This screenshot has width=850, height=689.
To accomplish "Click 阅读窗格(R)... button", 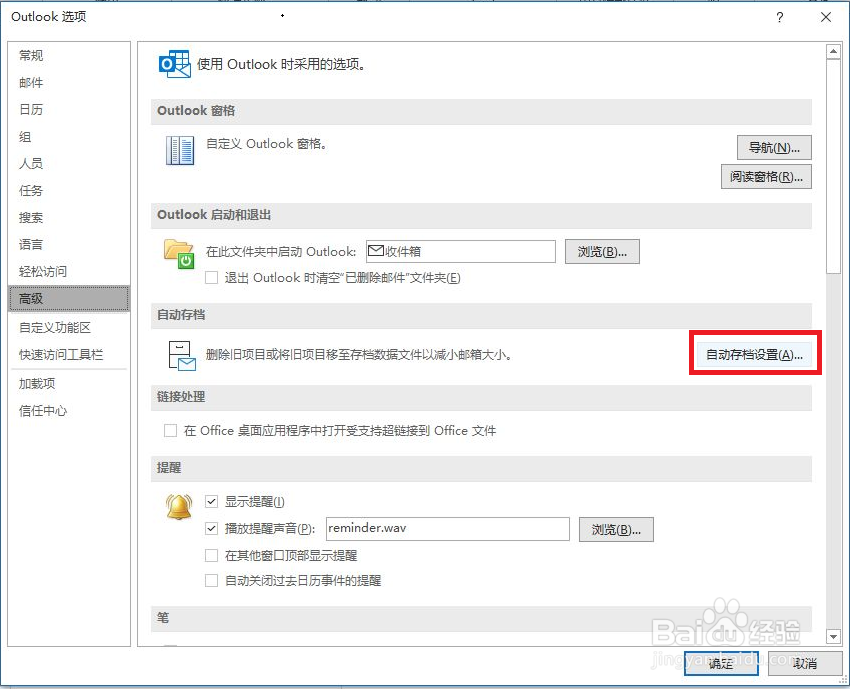I will point(766,177).
